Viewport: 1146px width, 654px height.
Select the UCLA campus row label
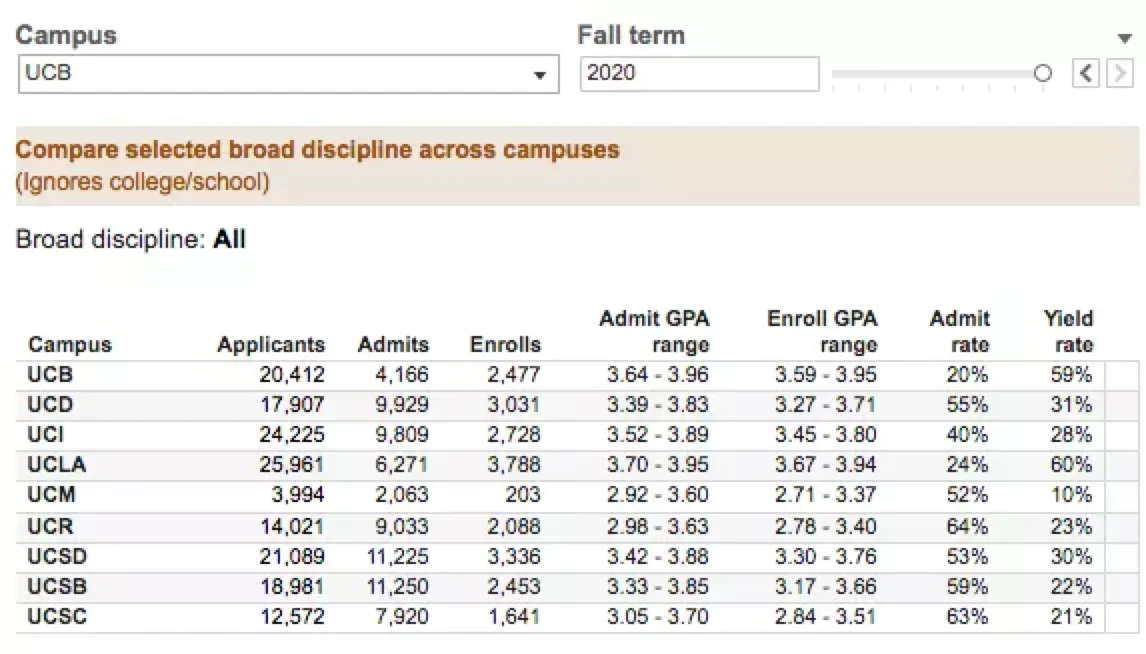point(57,465)
